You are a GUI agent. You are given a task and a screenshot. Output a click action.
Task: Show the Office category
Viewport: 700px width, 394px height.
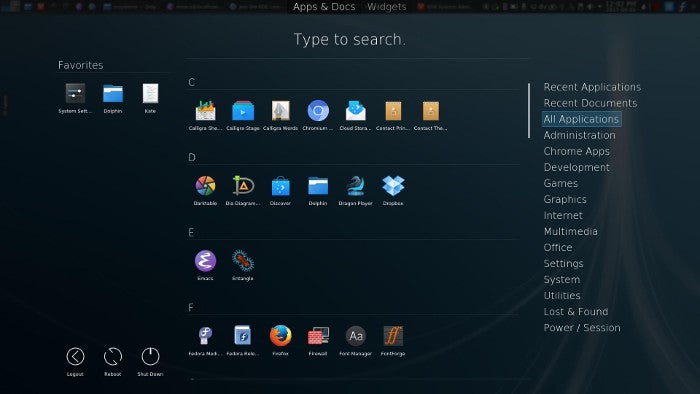coord(558,248)
